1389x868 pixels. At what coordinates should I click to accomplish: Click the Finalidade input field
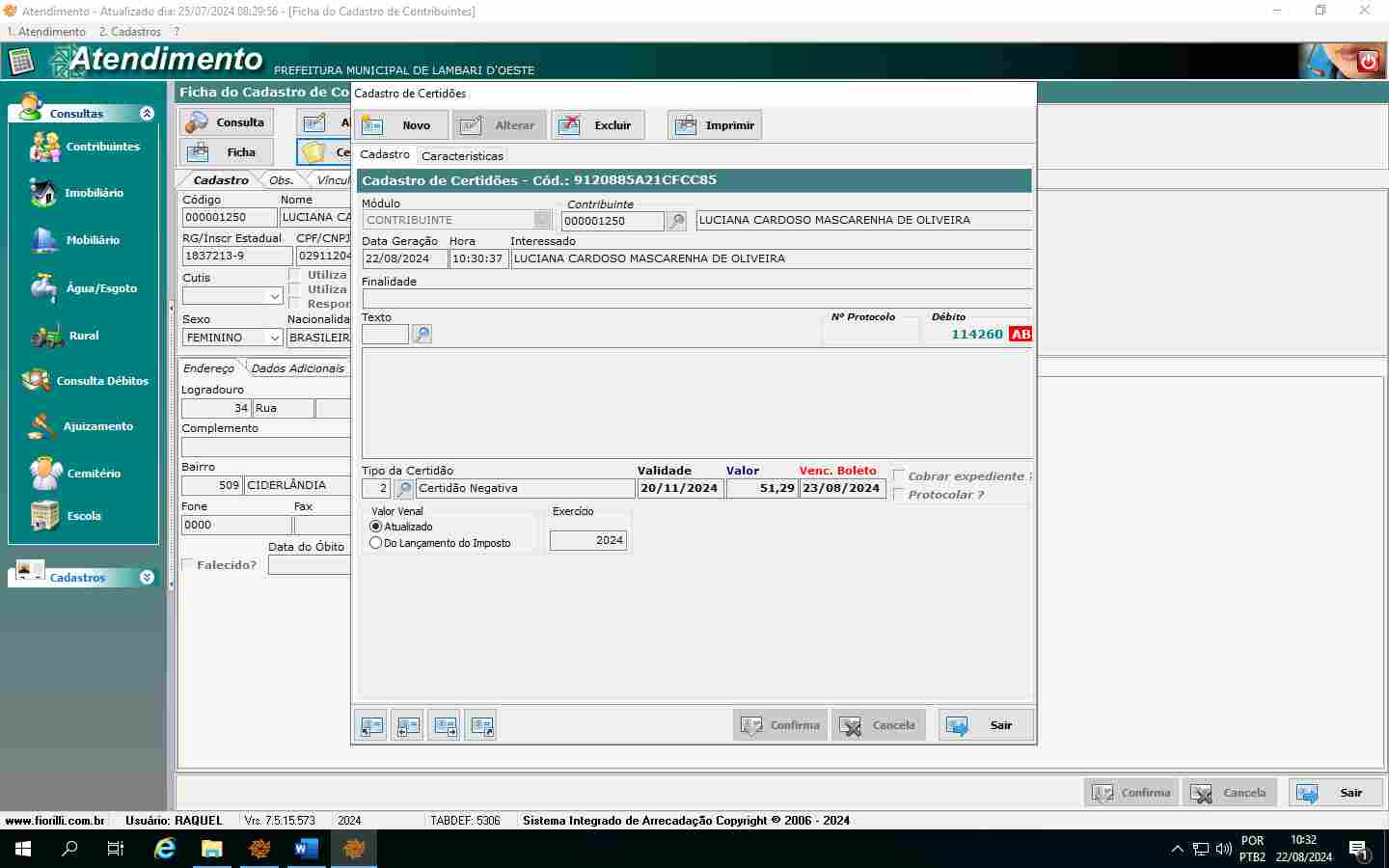click(694, 299)
